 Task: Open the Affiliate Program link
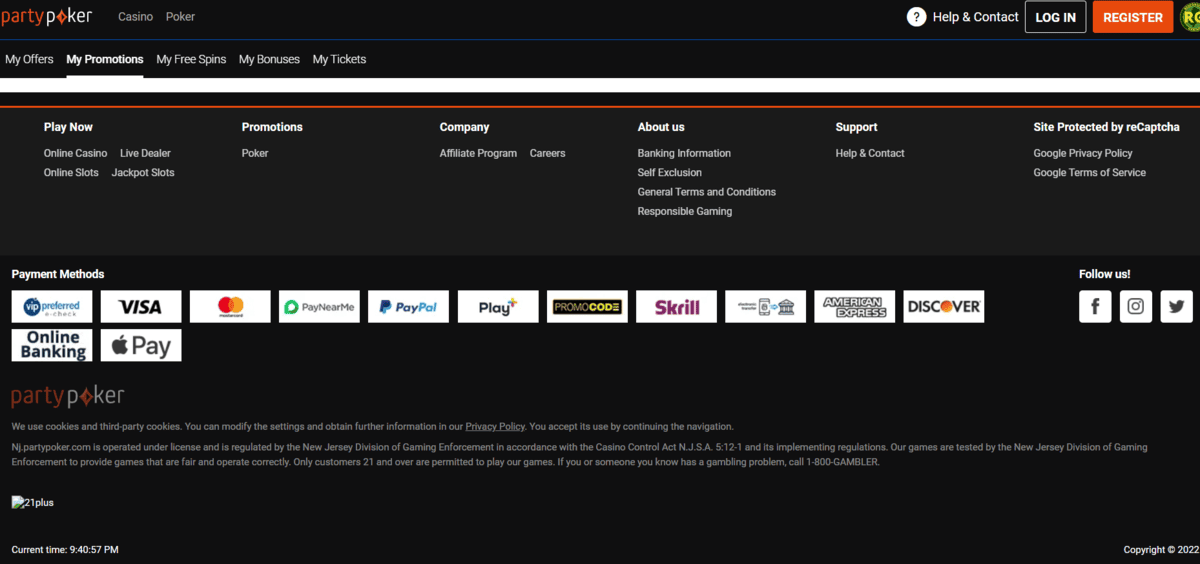pyautogui.click(x=478, y=153)
